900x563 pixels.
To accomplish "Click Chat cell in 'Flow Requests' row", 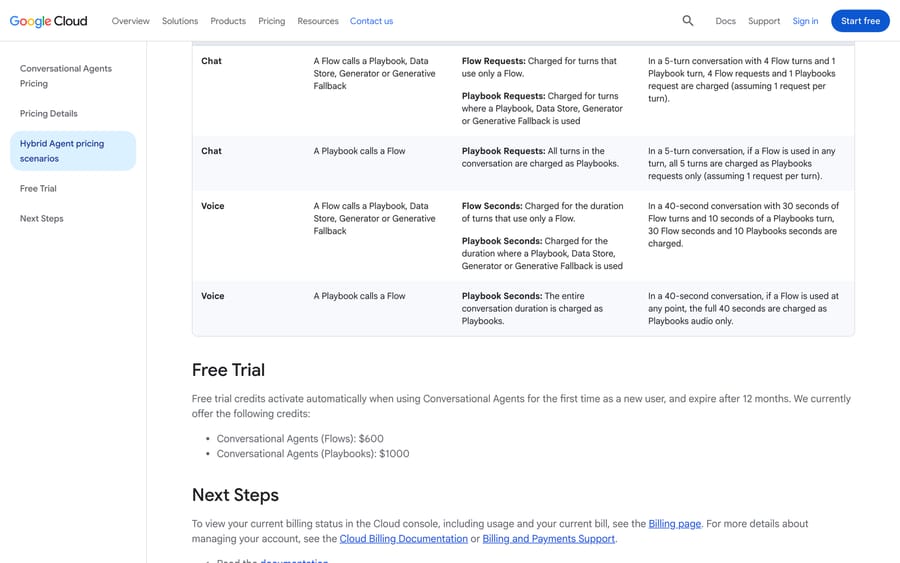I will (211, 61).
